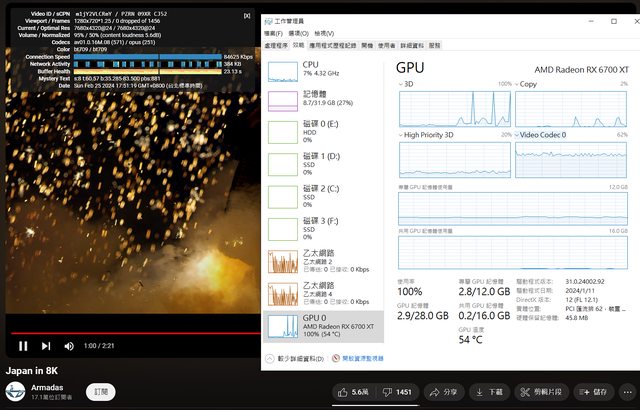Open the Share (分享) option
Screen dimensions: 640x410
click(444, 392)
